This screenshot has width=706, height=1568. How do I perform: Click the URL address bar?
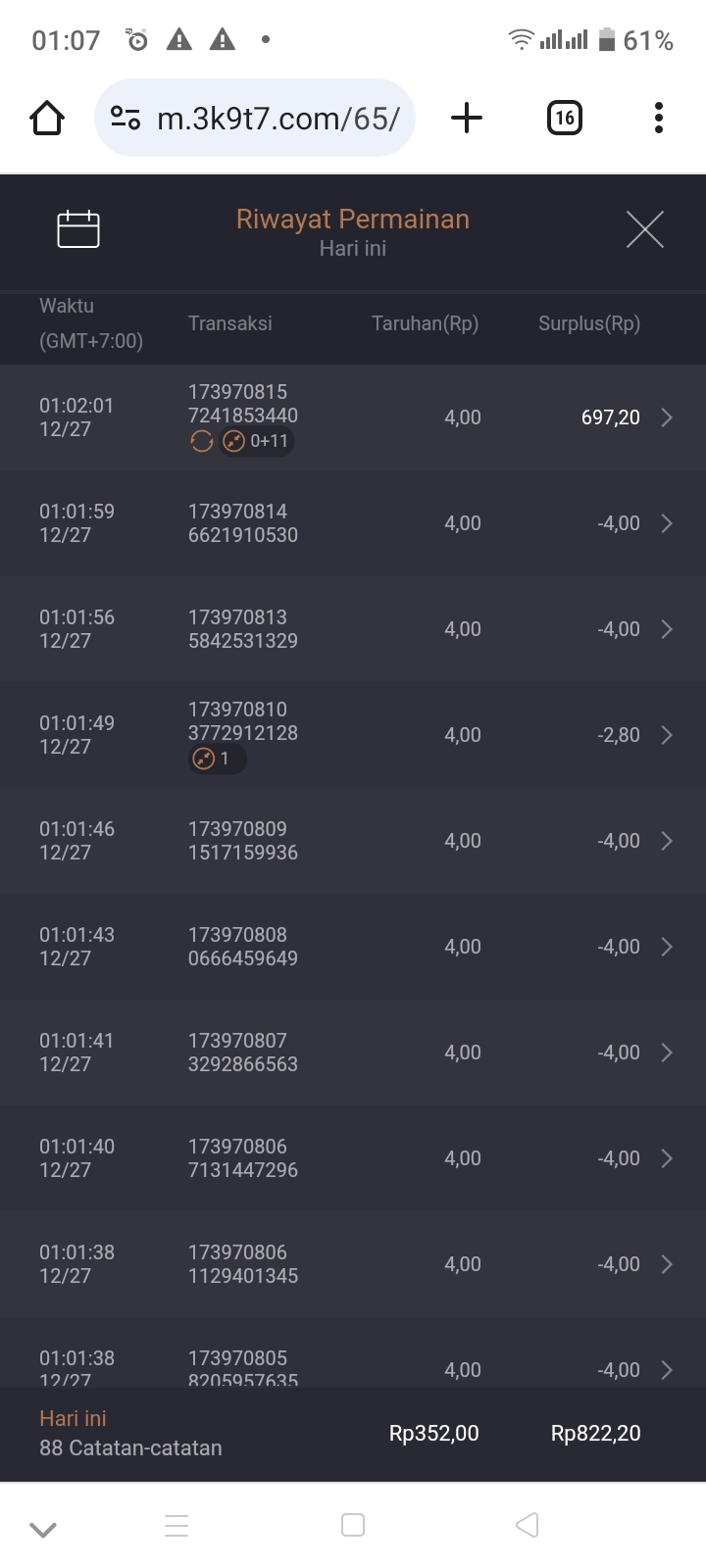pos(278,119)
